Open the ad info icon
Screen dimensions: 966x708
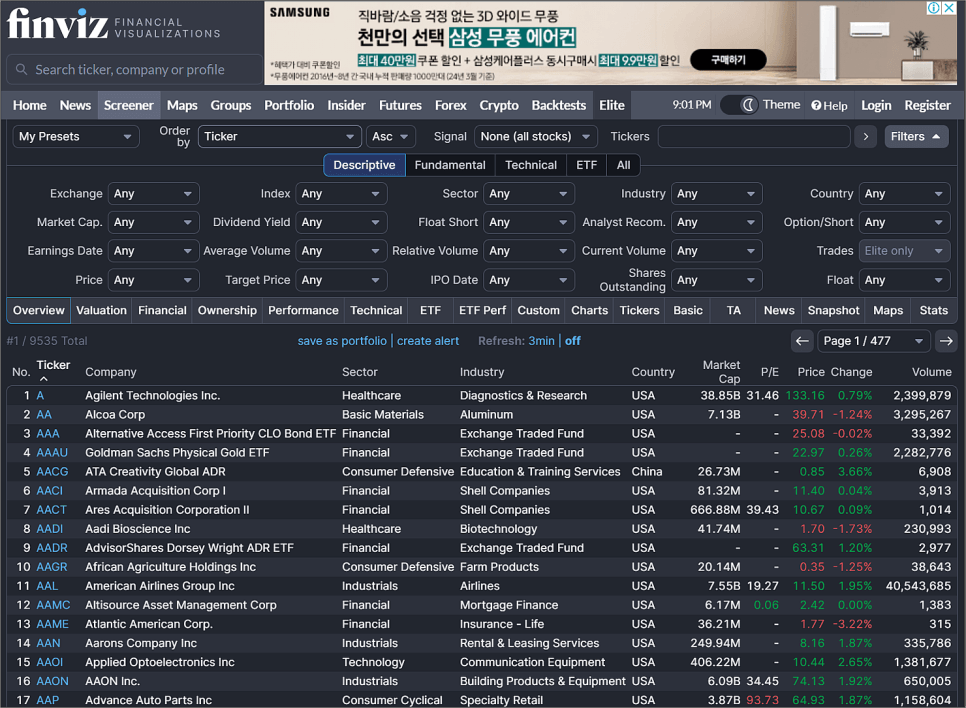click(x=933, y=7)
